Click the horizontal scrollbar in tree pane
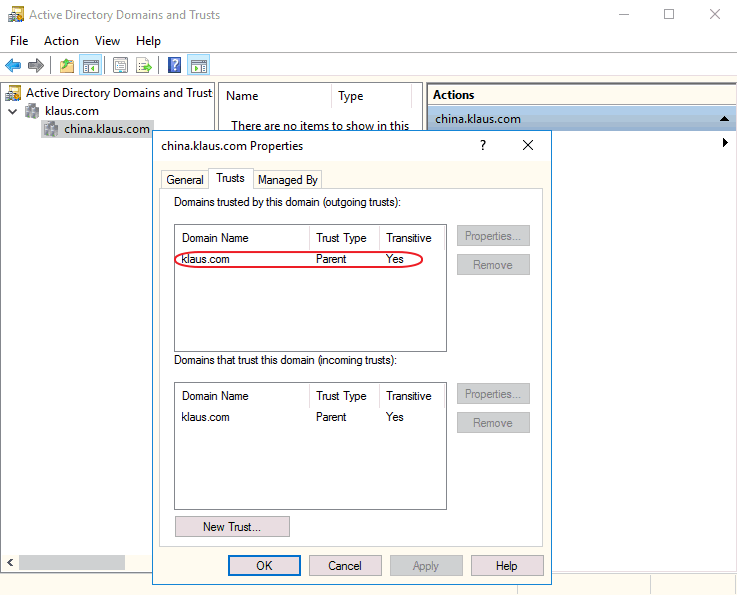The height and width of the screenshot is (595, 737). tap(72, 563)
